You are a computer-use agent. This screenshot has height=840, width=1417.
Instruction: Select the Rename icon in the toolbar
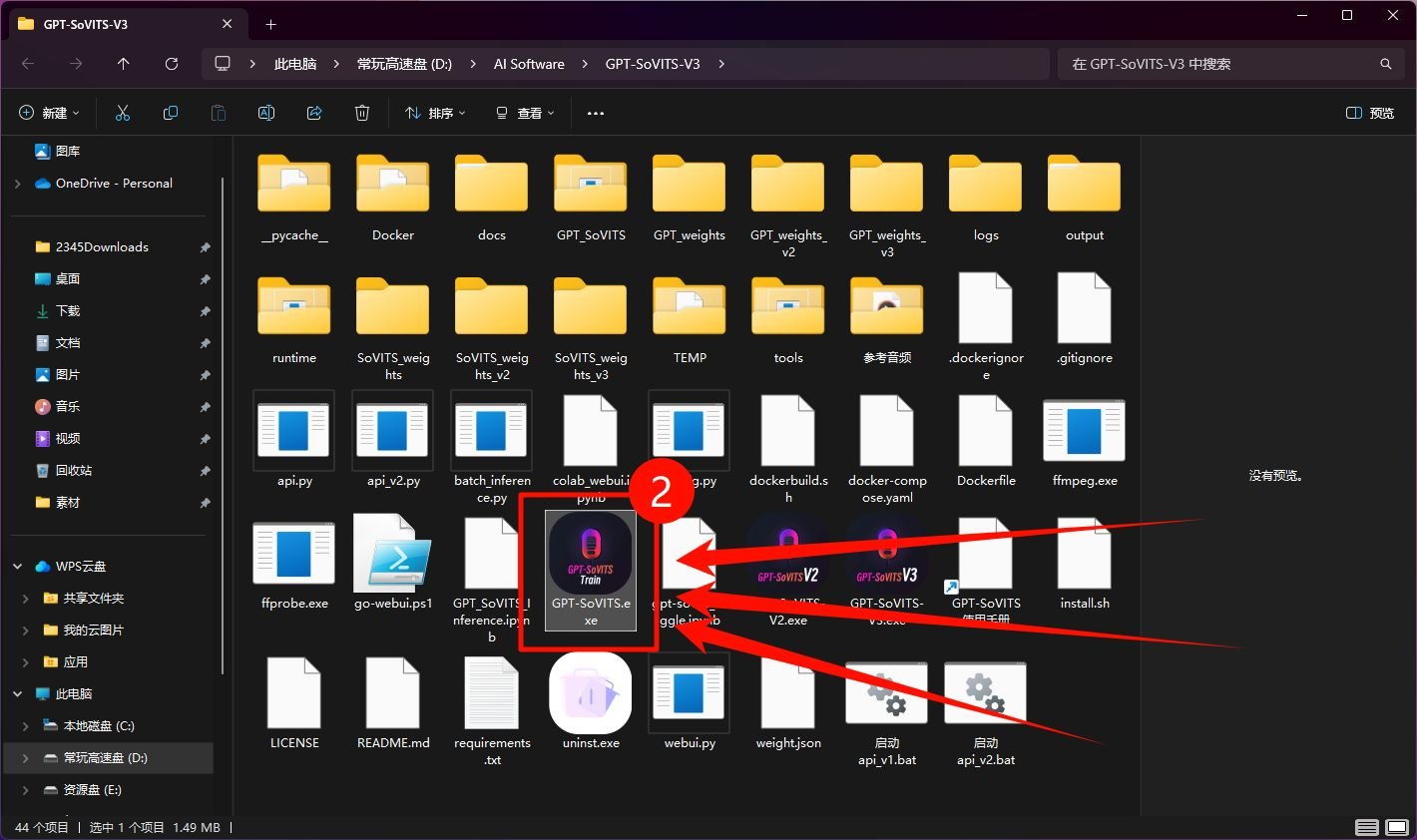click(x=266, y=112)
